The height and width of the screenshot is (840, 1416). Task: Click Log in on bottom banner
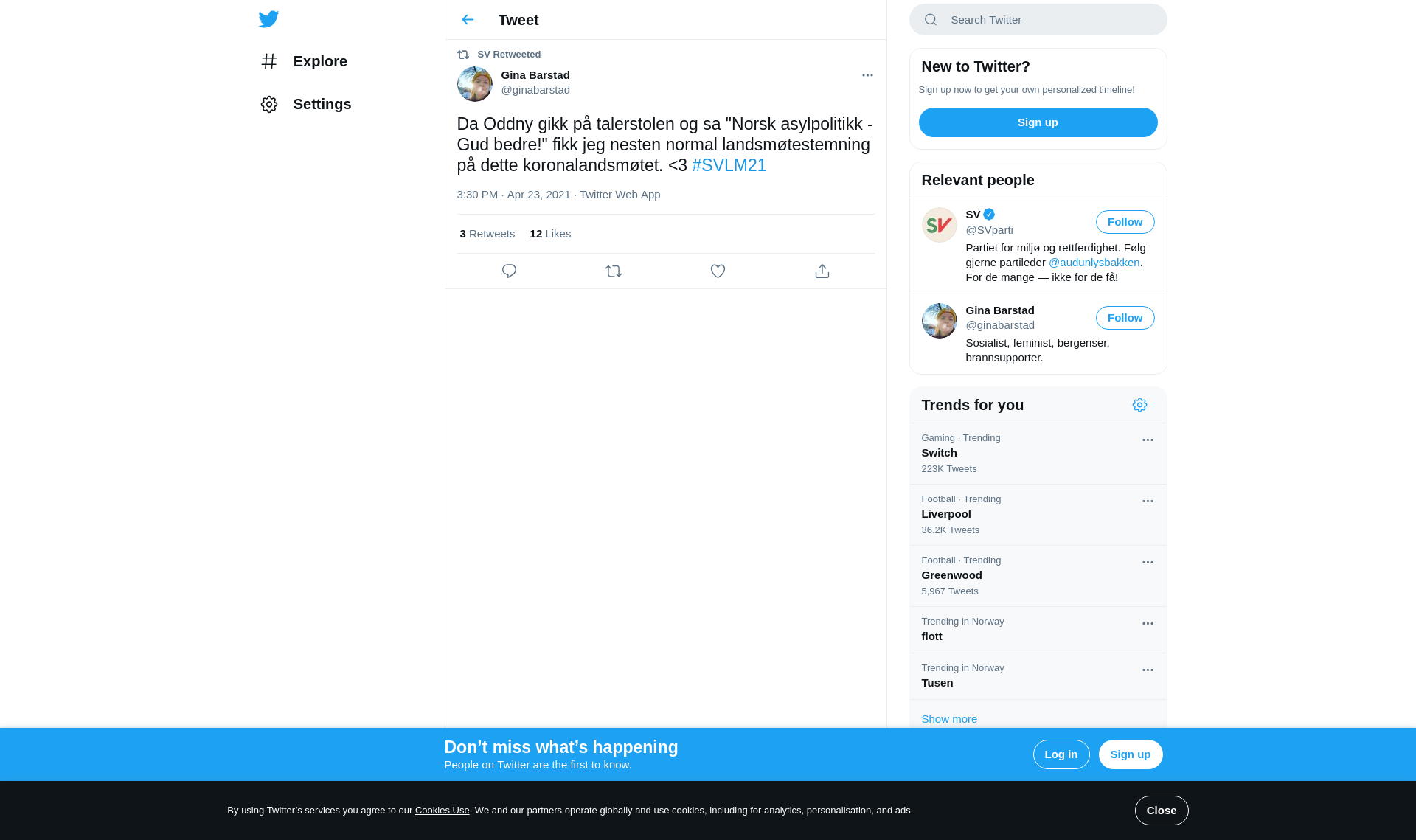tap(1061, 754)
